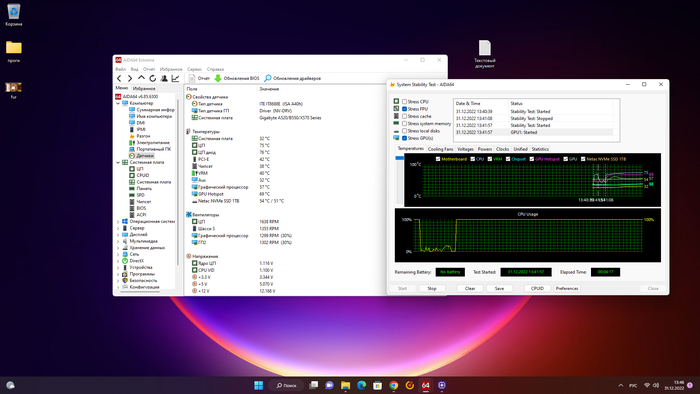Select the IPMI tree item
This screenshot has width=700, height=394.
pyautogui.click(x=138, y=129)
